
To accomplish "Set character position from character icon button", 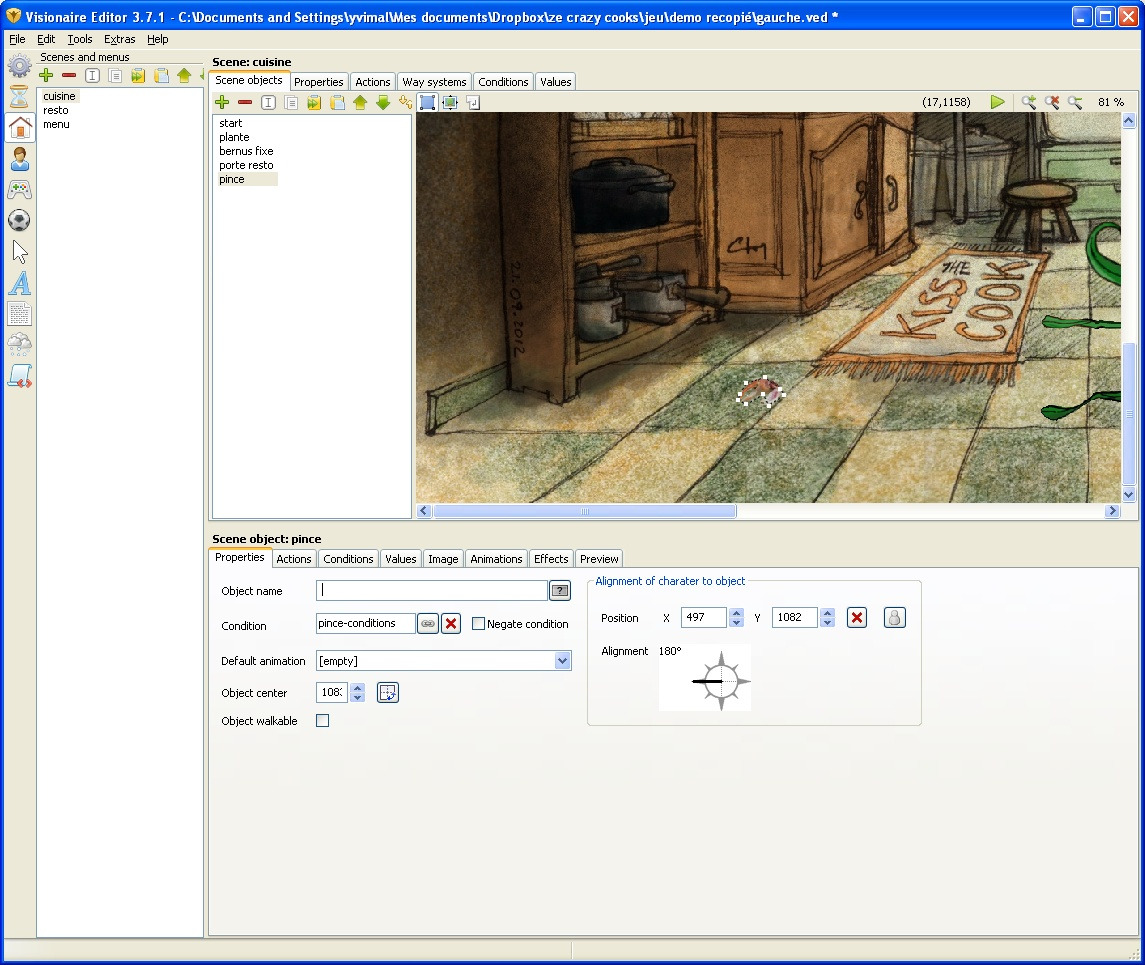I will (x=895, y=618).
